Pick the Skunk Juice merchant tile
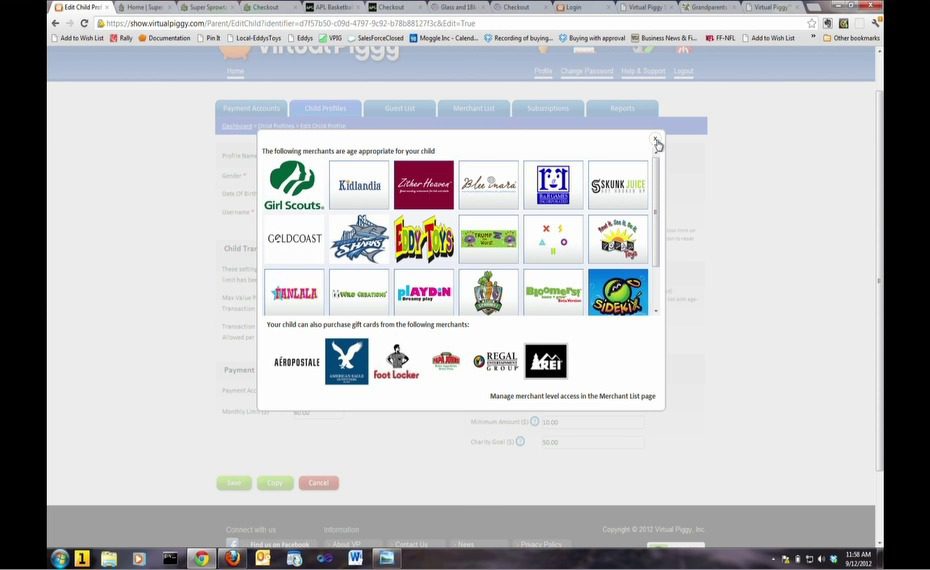The image size is (930, 570). [x=618, y=185]
